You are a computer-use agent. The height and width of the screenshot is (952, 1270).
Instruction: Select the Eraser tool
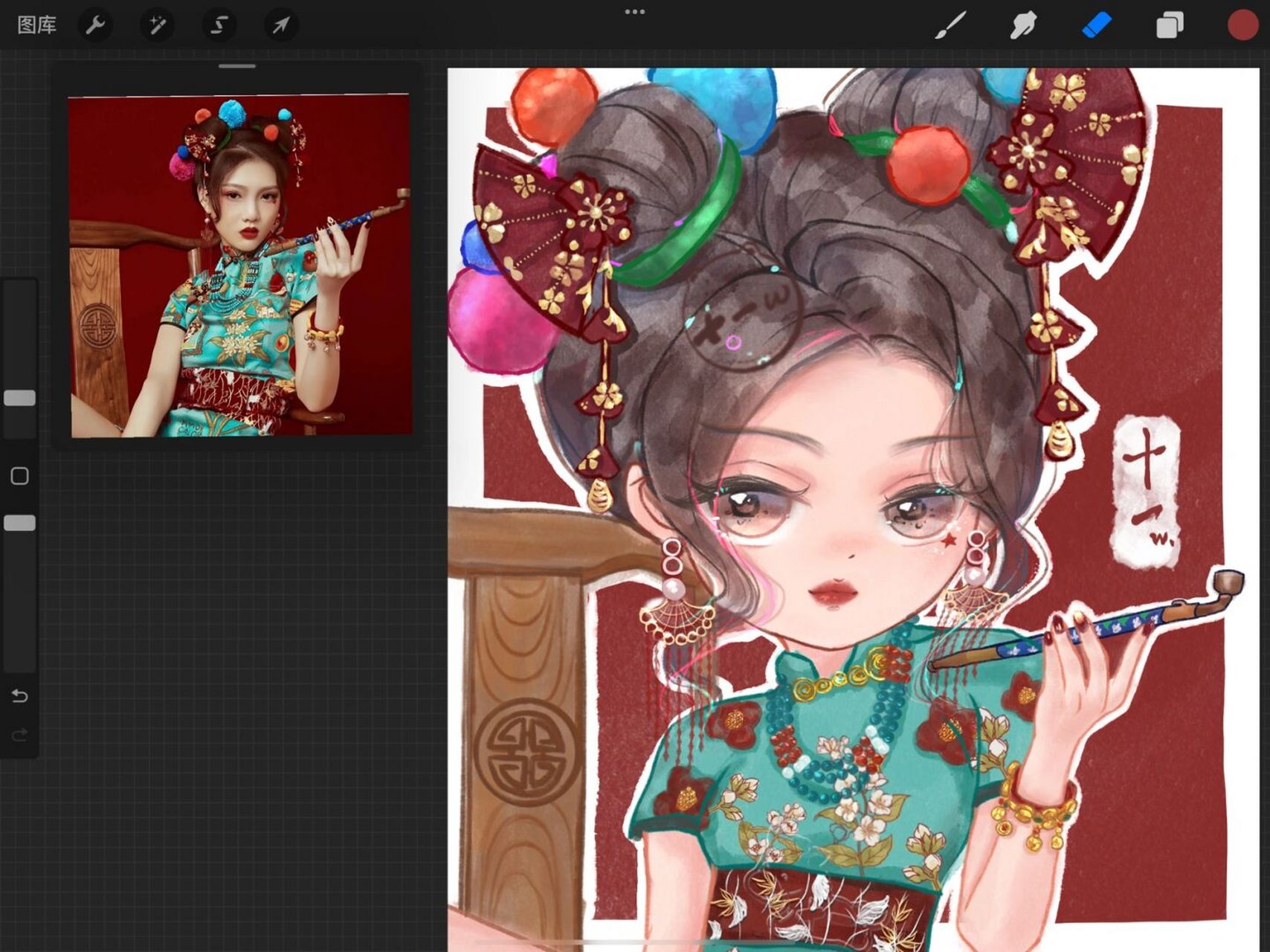tap(1096, 25)
